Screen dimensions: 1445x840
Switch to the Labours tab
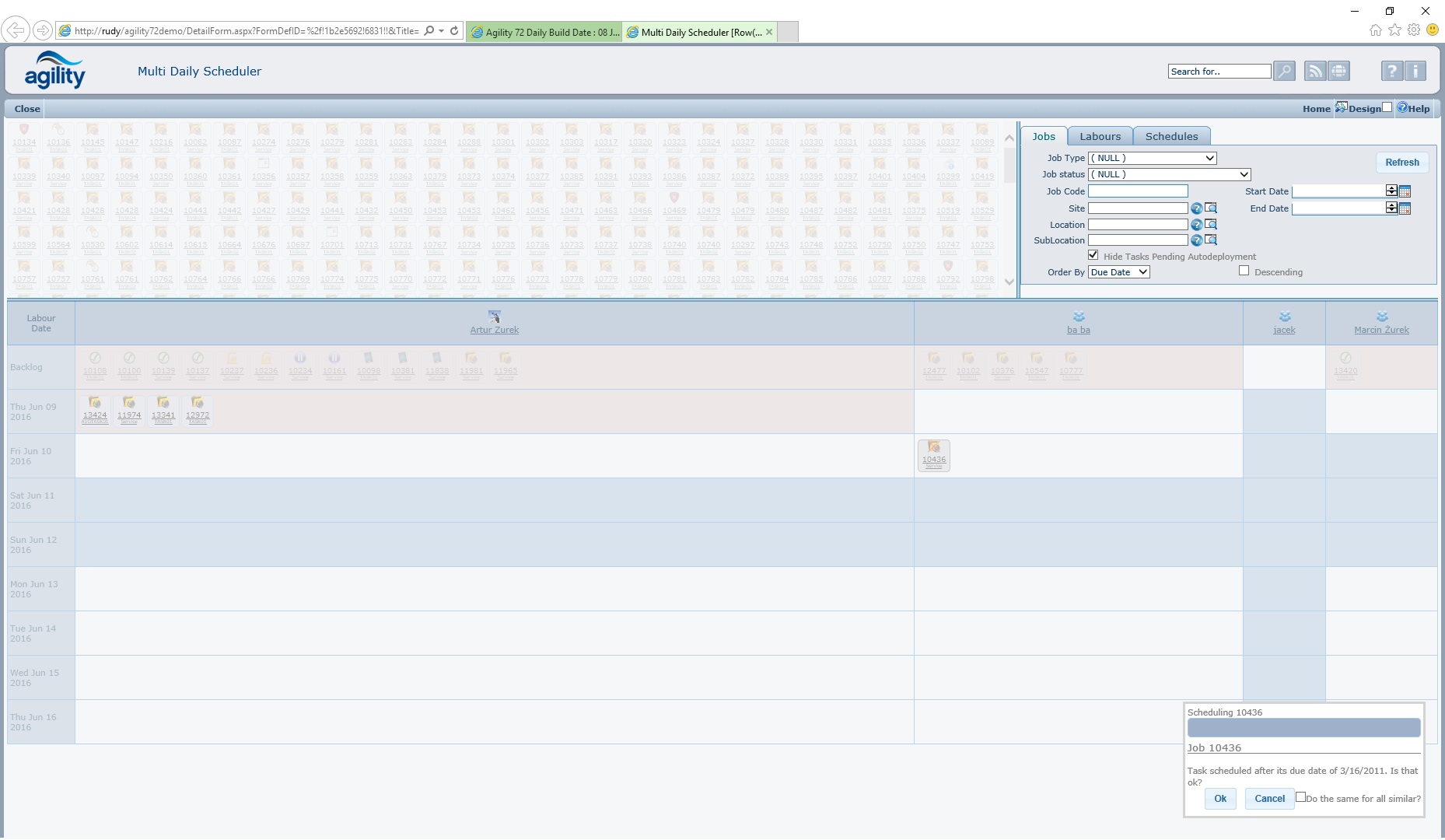tap(1100, 136)
